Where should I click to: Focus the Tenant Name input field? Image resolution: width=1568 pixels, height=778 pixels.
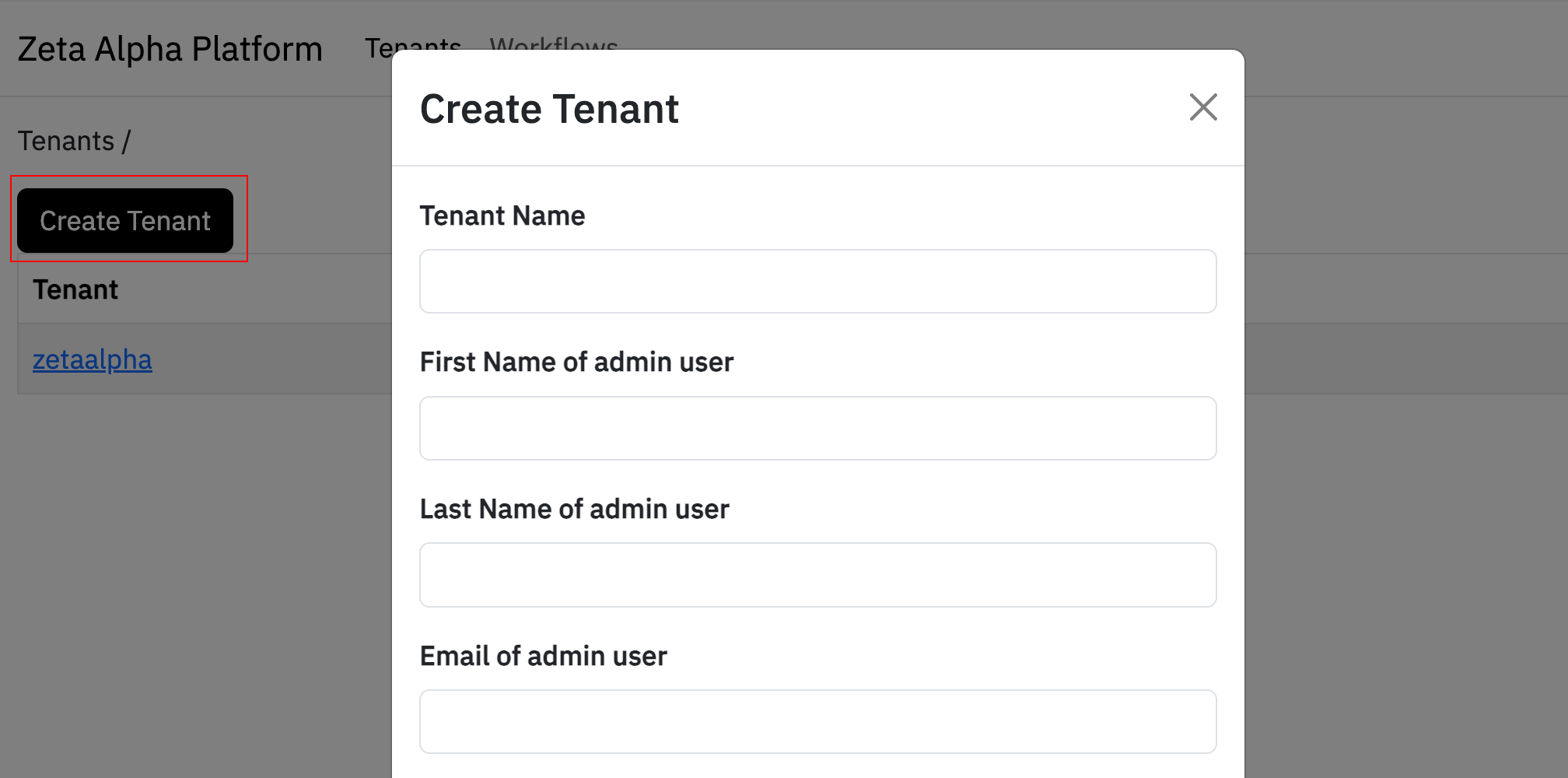pyautogui.click(x=817, y=281)
